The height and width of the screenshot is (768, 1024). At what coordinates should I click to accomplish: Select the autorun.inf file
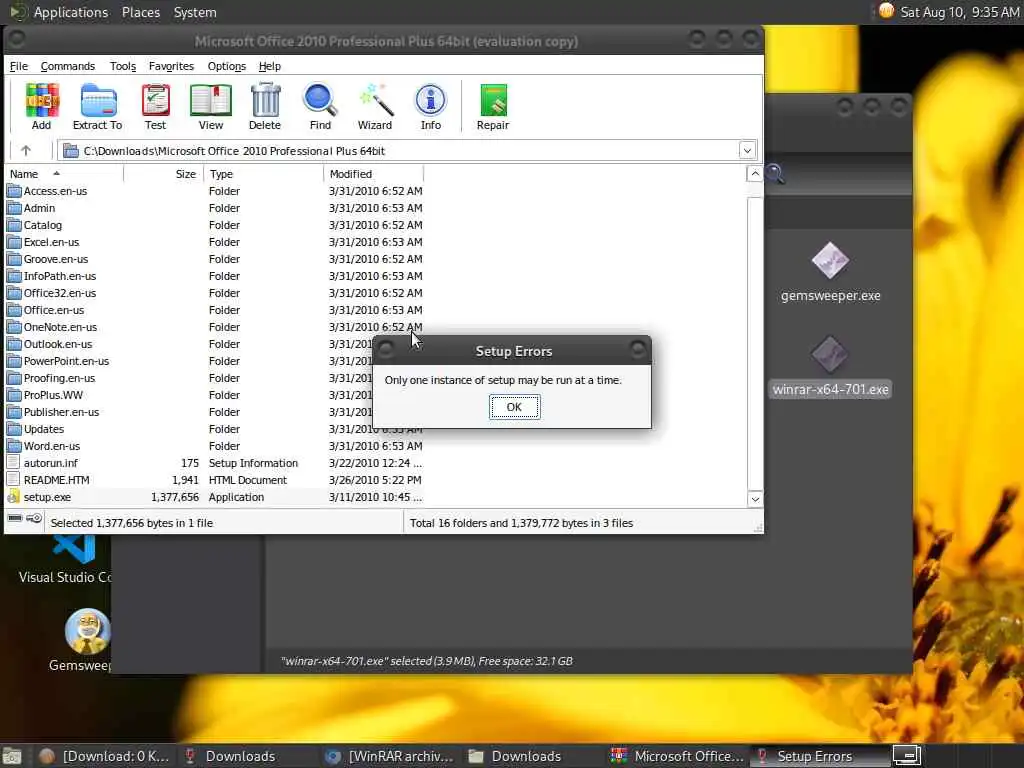coord(50,462)
